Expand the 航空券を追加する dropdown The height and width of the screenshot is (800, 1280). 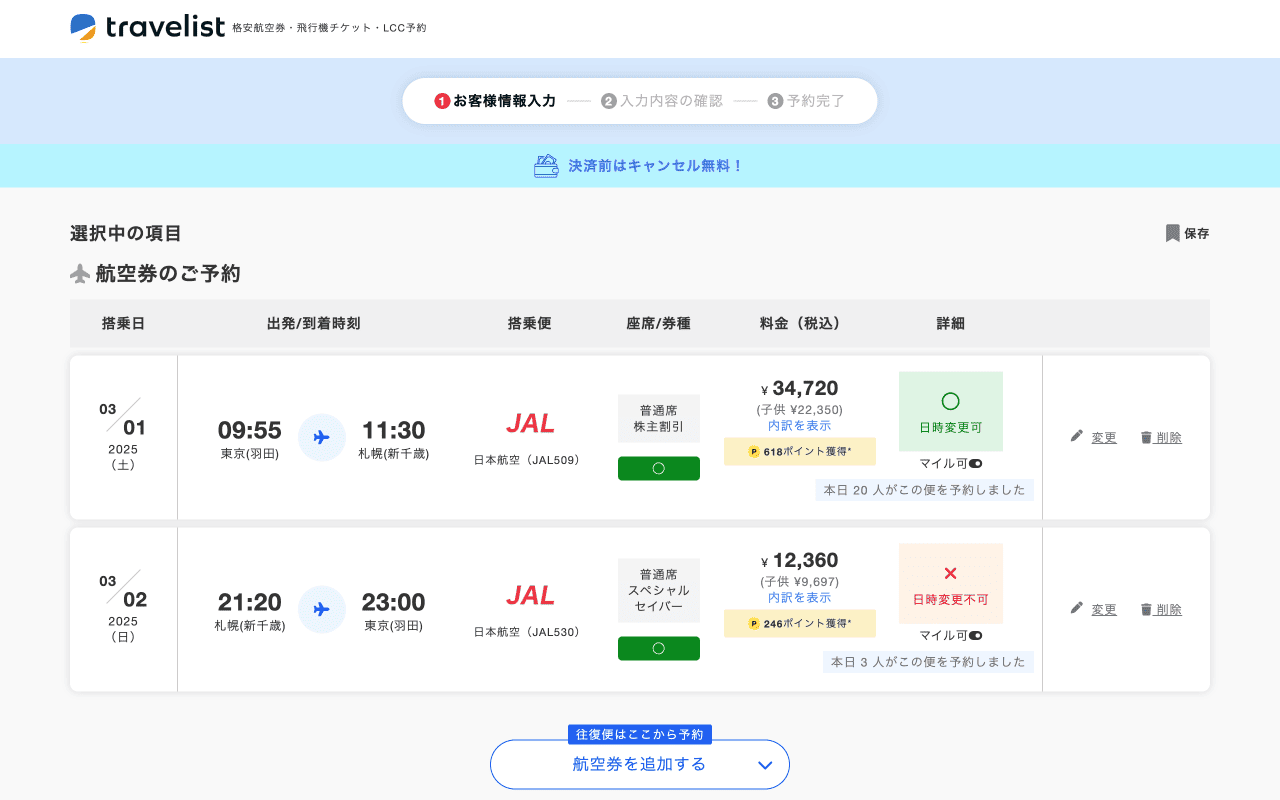click(640, 765)
